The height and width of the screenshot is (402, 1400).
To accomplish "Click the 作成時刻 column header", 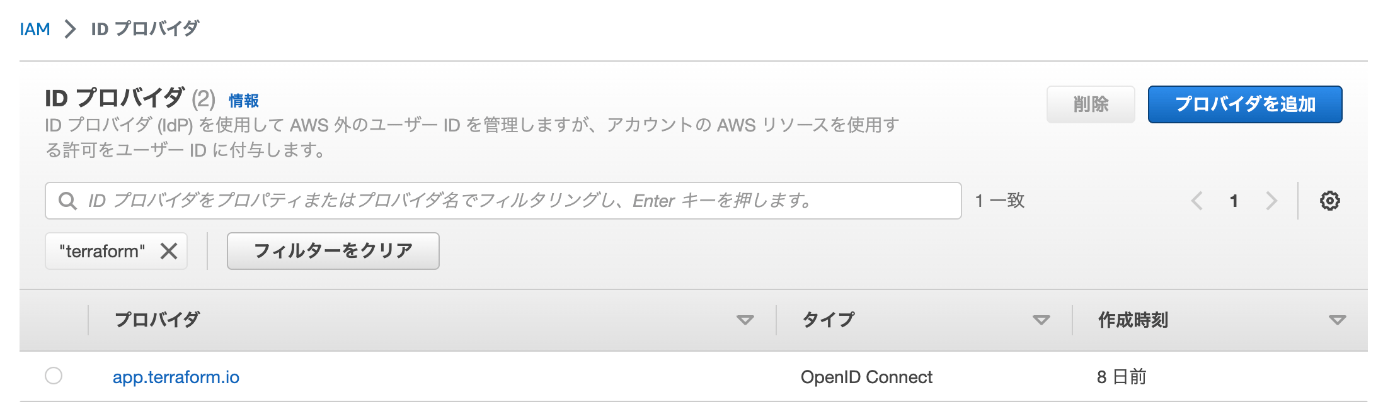I will (1133, 320).
